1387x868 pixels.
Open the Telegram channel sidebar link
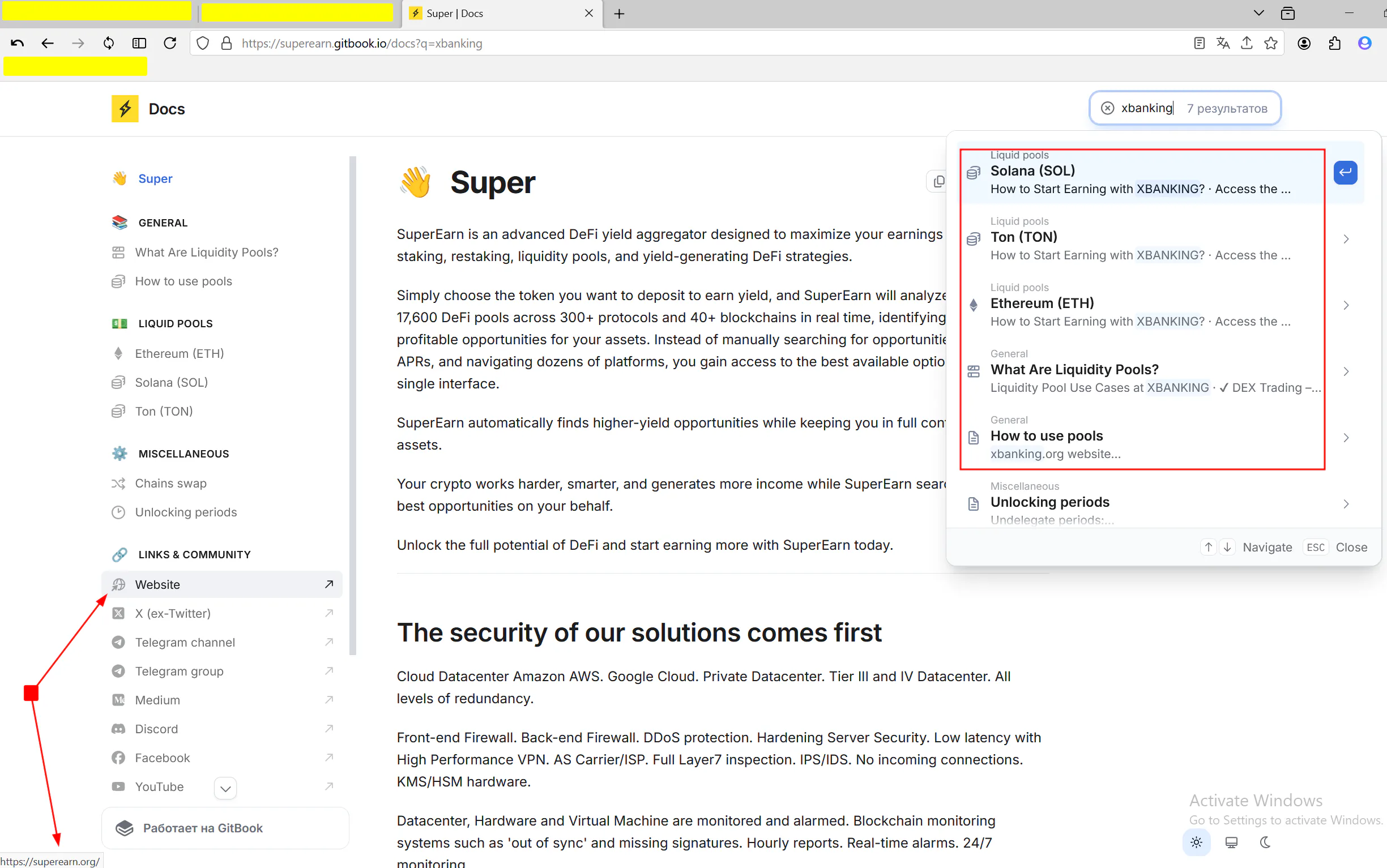pyautogui.click(x=221, y=643)
